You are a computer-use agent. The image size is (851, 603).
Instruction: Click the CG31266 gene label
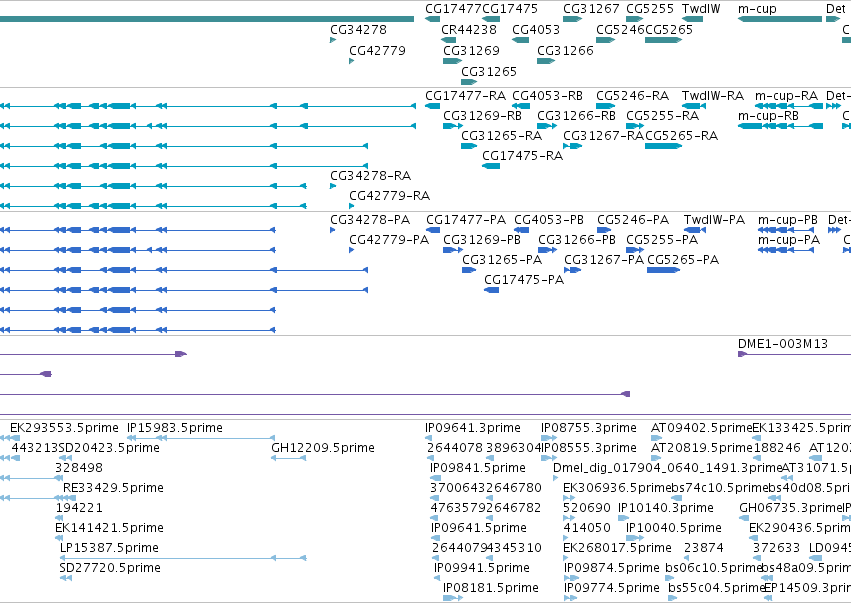coord(565,50)
